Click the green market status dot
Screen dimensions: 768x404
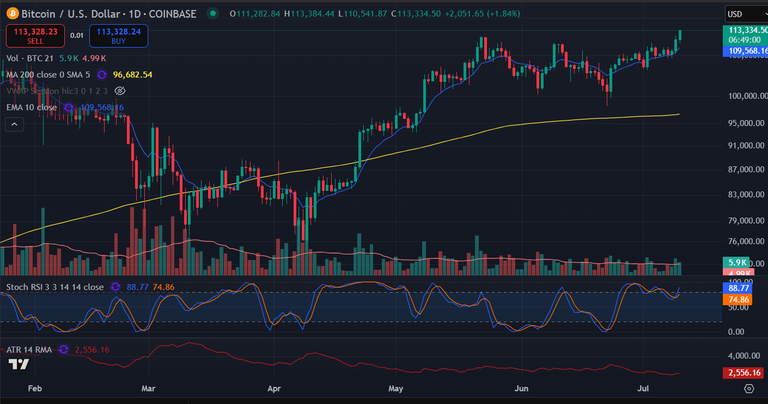213,13
